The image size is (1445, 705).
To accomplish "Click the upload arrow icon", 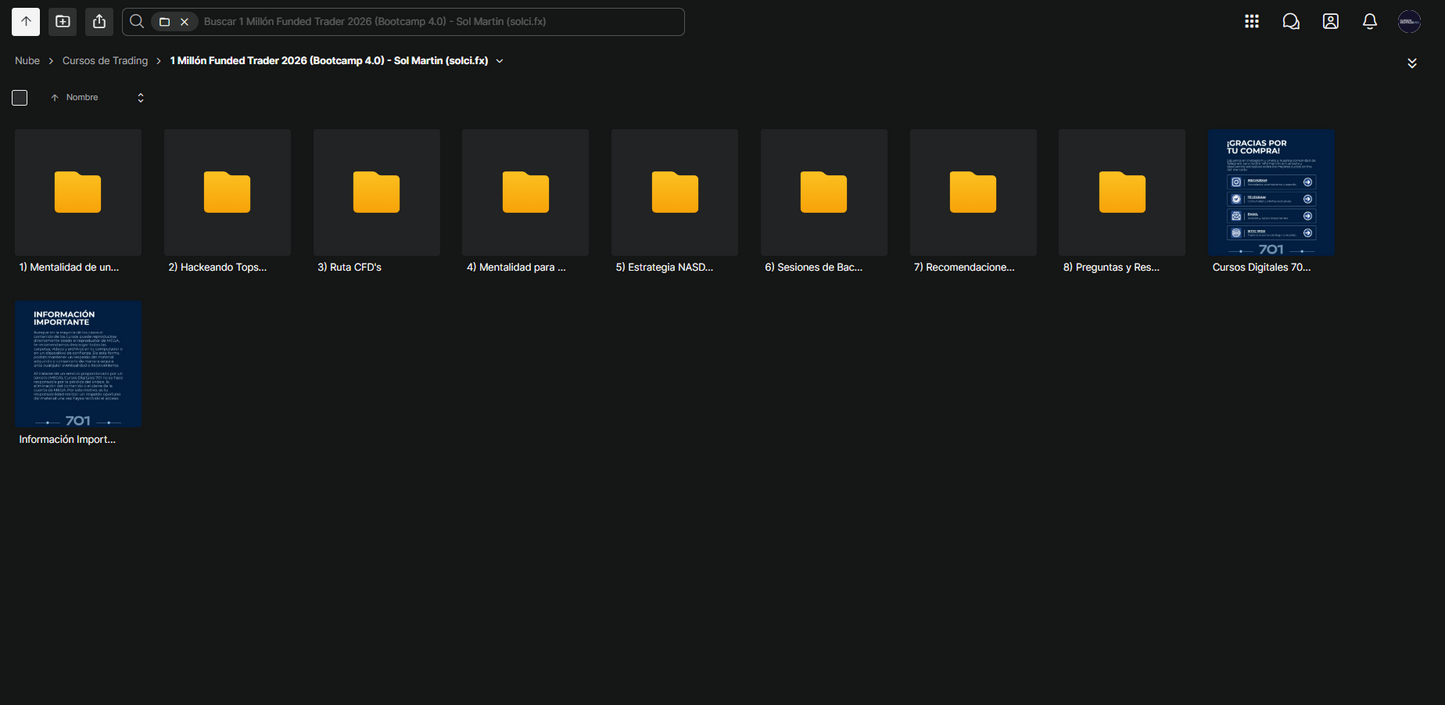I will point(26,21).
